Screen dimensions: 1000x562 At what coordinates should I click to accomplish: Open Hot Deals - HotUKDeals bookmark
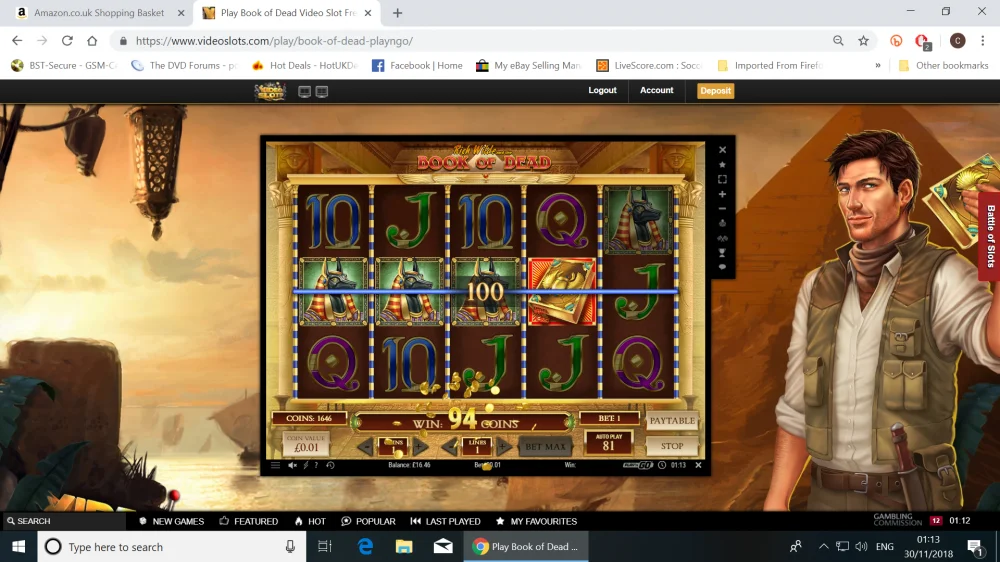click(304, 65)
